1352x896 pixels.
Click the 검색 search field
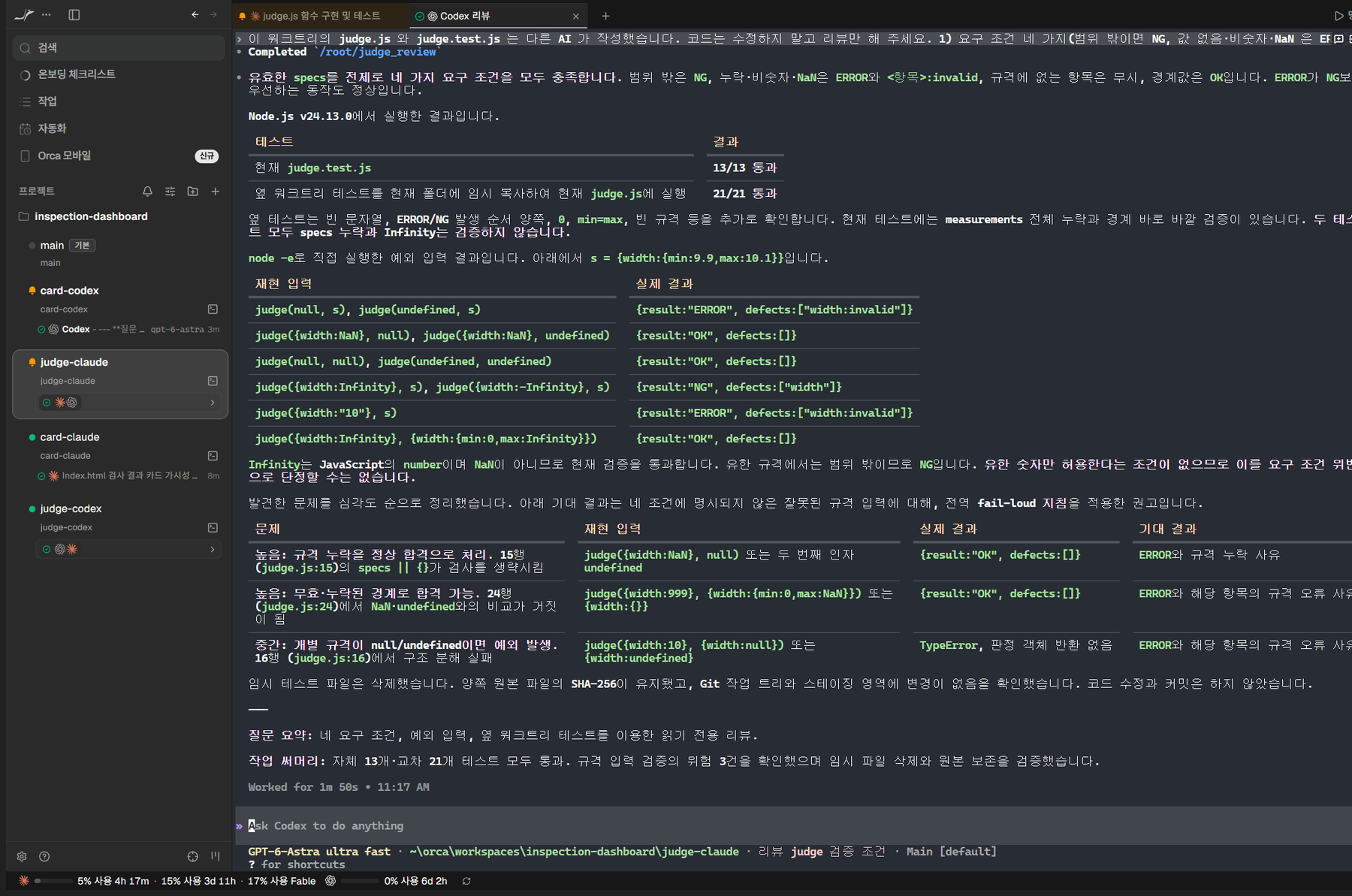119,47
